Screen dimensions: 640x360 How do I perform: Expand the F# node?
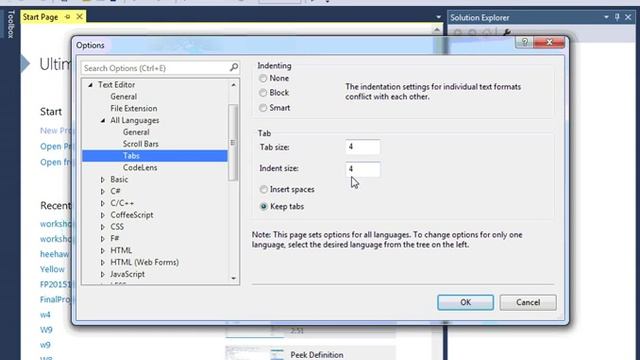click(102, 239)
